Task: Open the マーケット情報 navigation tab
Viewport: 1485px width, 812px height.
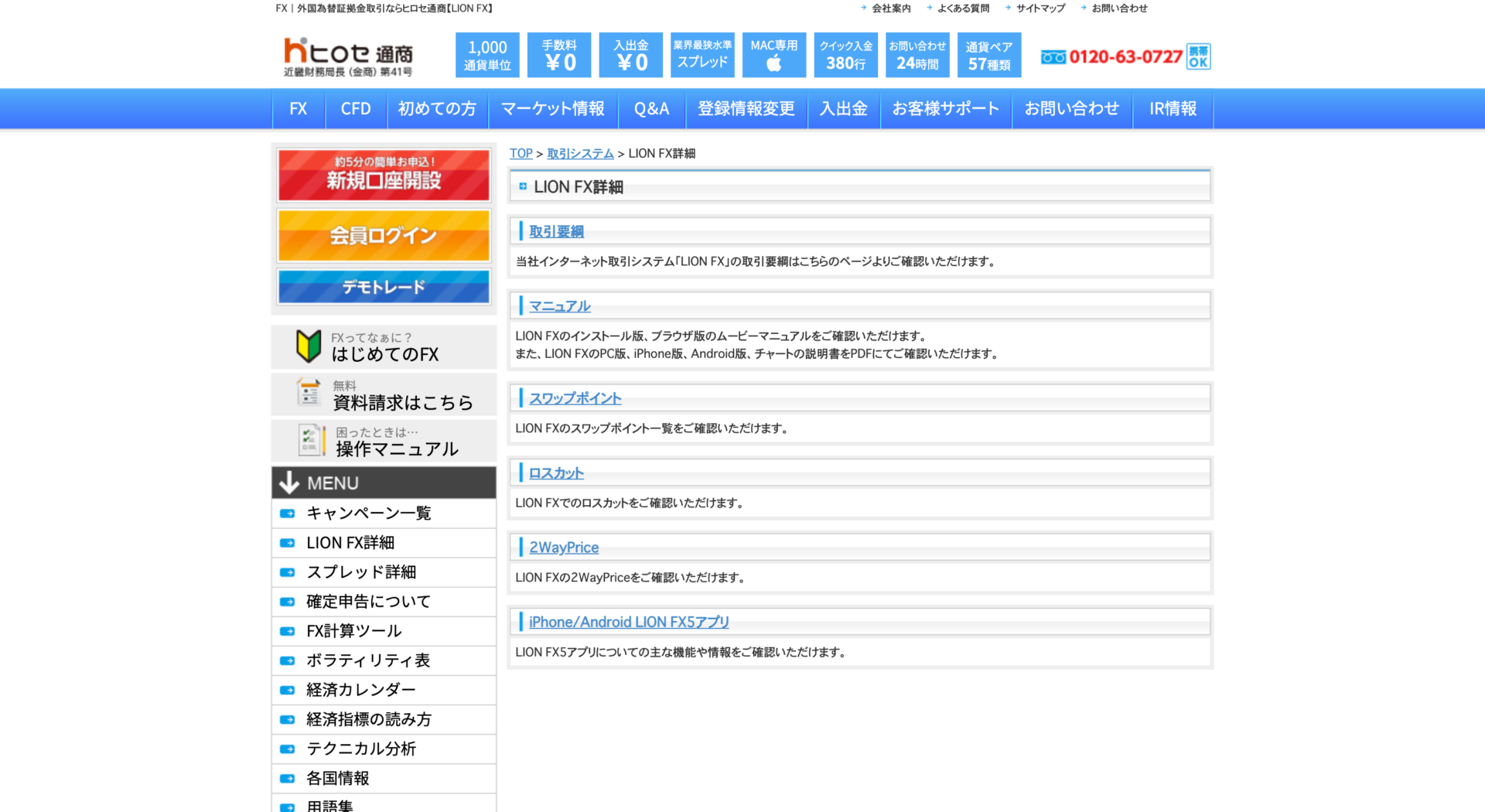Action: 553,109
